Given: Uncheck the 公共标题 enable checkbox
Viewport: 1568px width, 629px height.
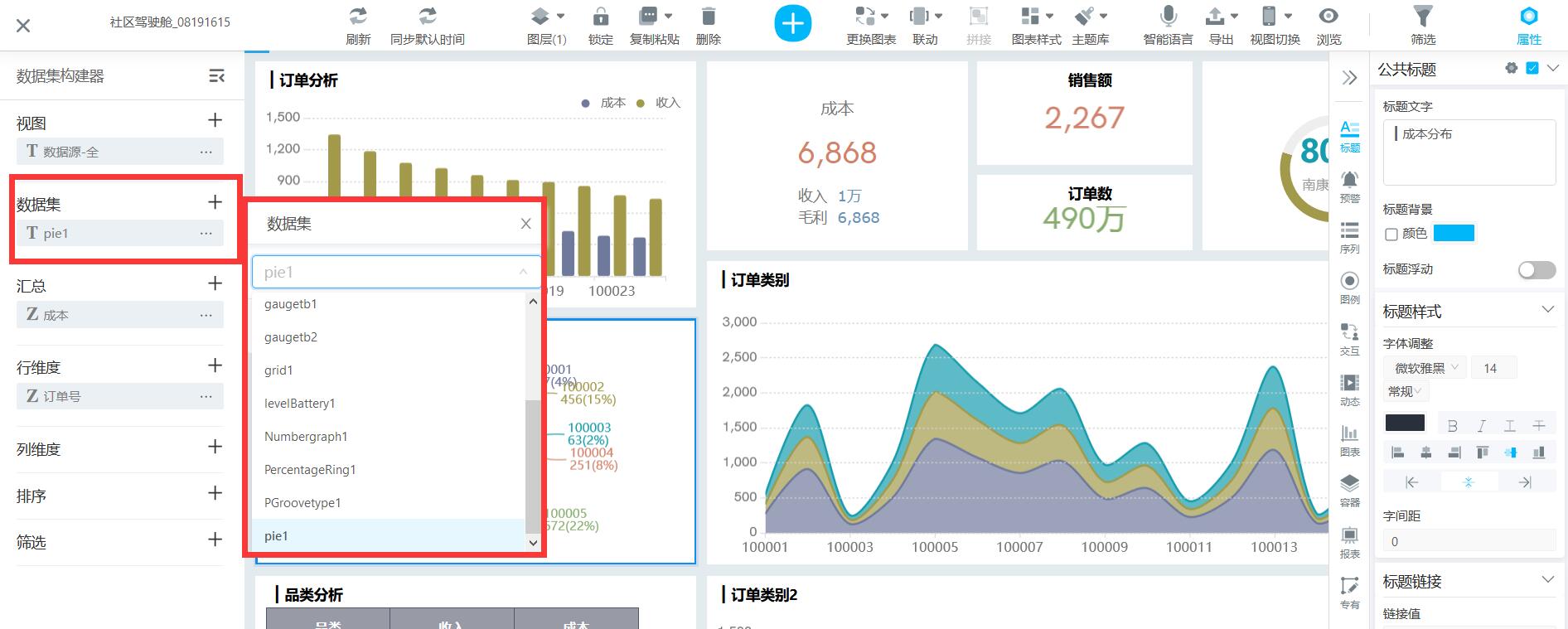Looking at the screenshot, I should click(x=1532, y=69).
